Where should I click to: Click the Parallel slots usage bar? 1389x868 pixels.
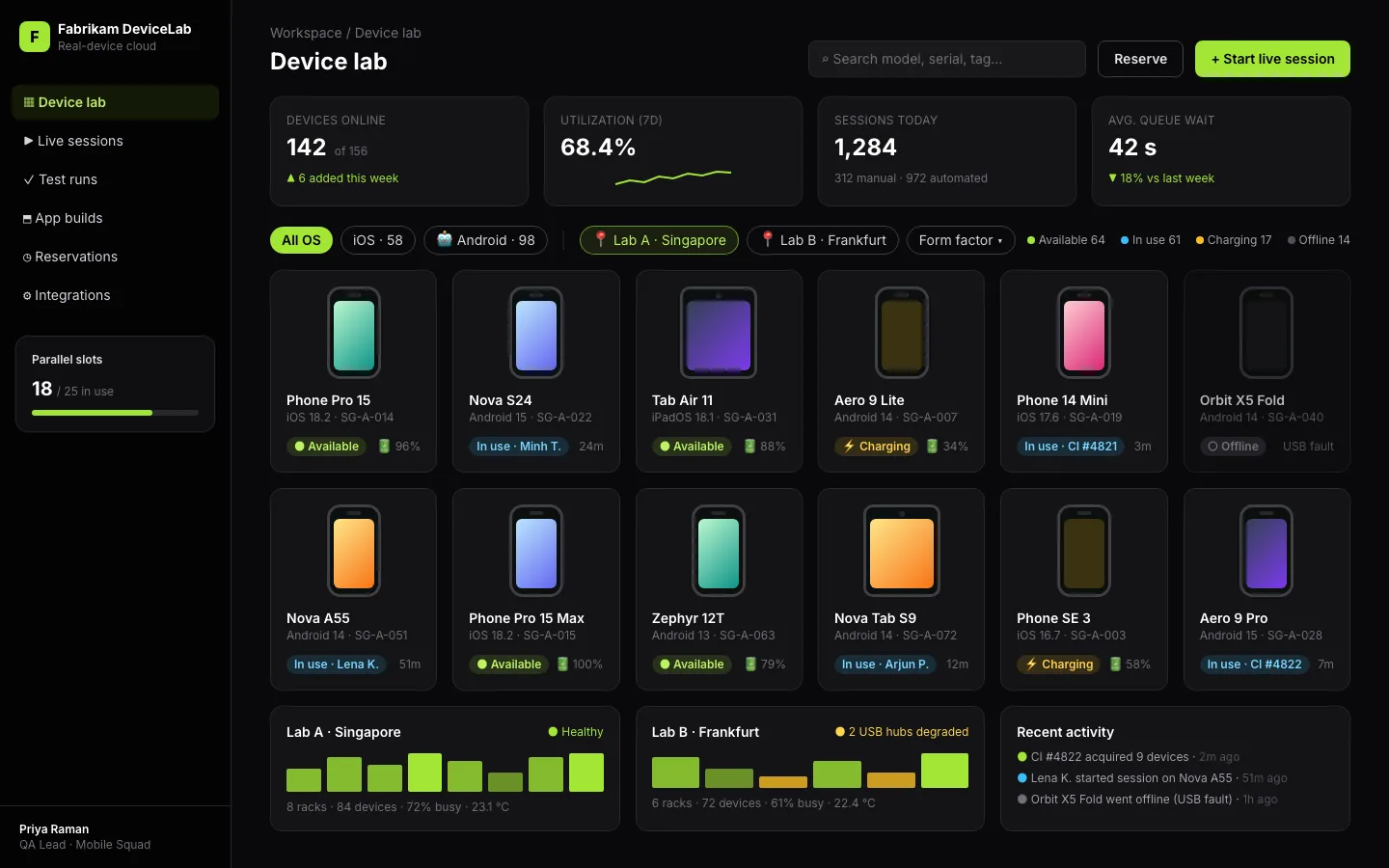coord(115,413)
